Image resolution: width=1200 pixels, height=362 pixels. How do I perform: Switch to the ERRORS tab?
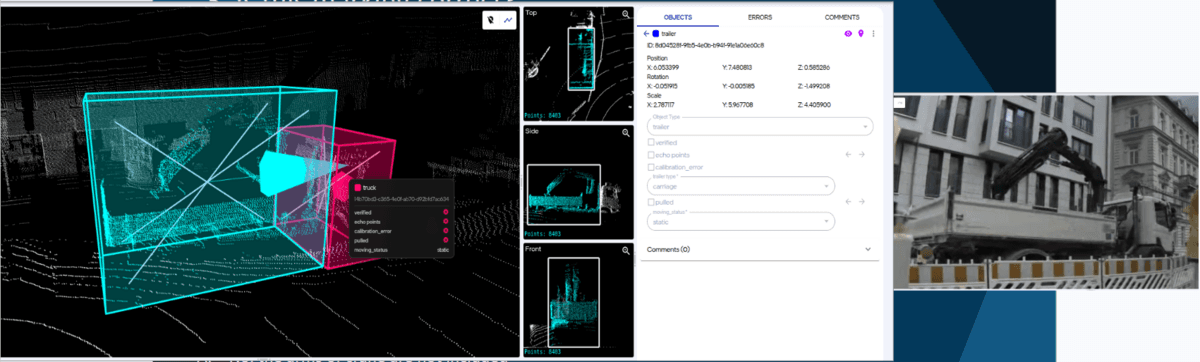tap(759, 18)
